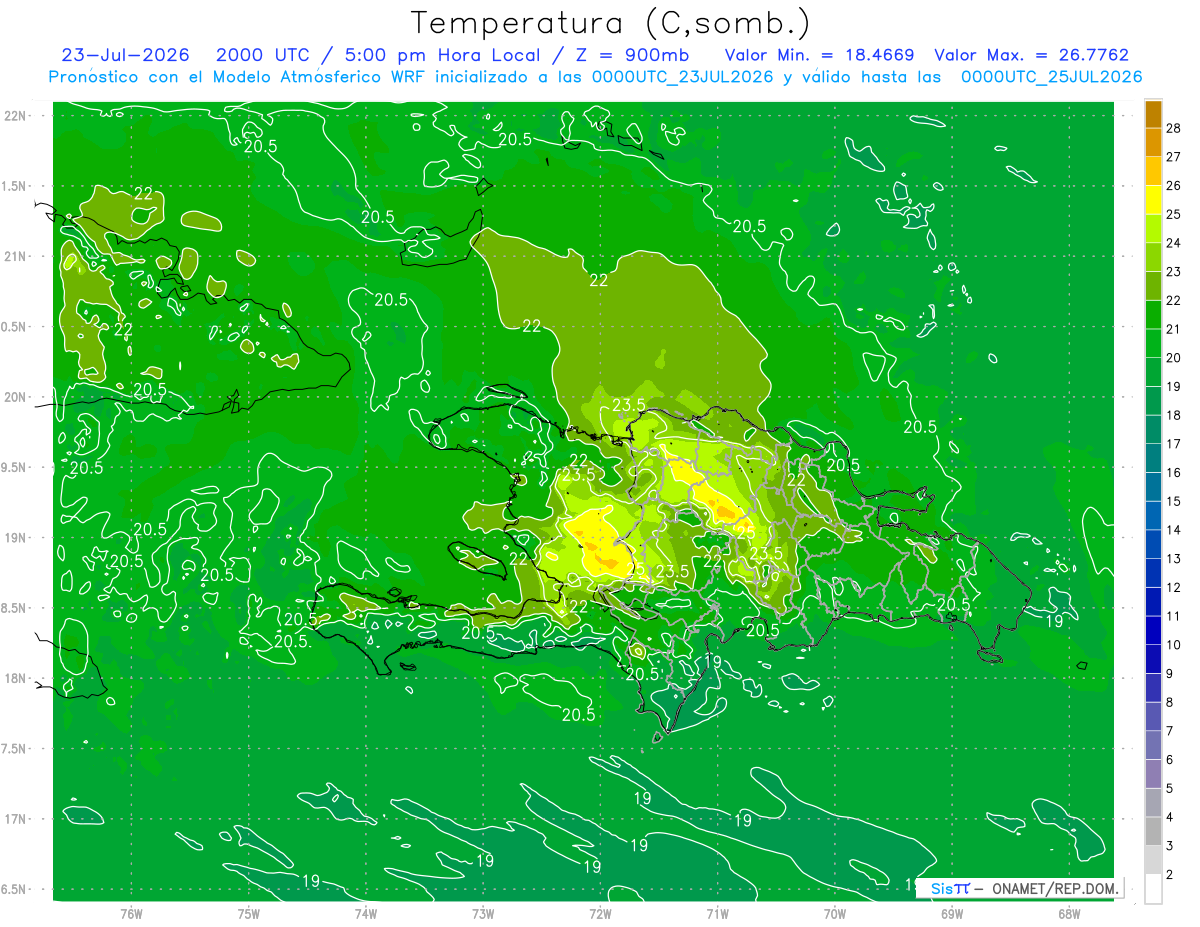Pick the blue colorbar swatch between 13 and 14

coord(1153,544)
